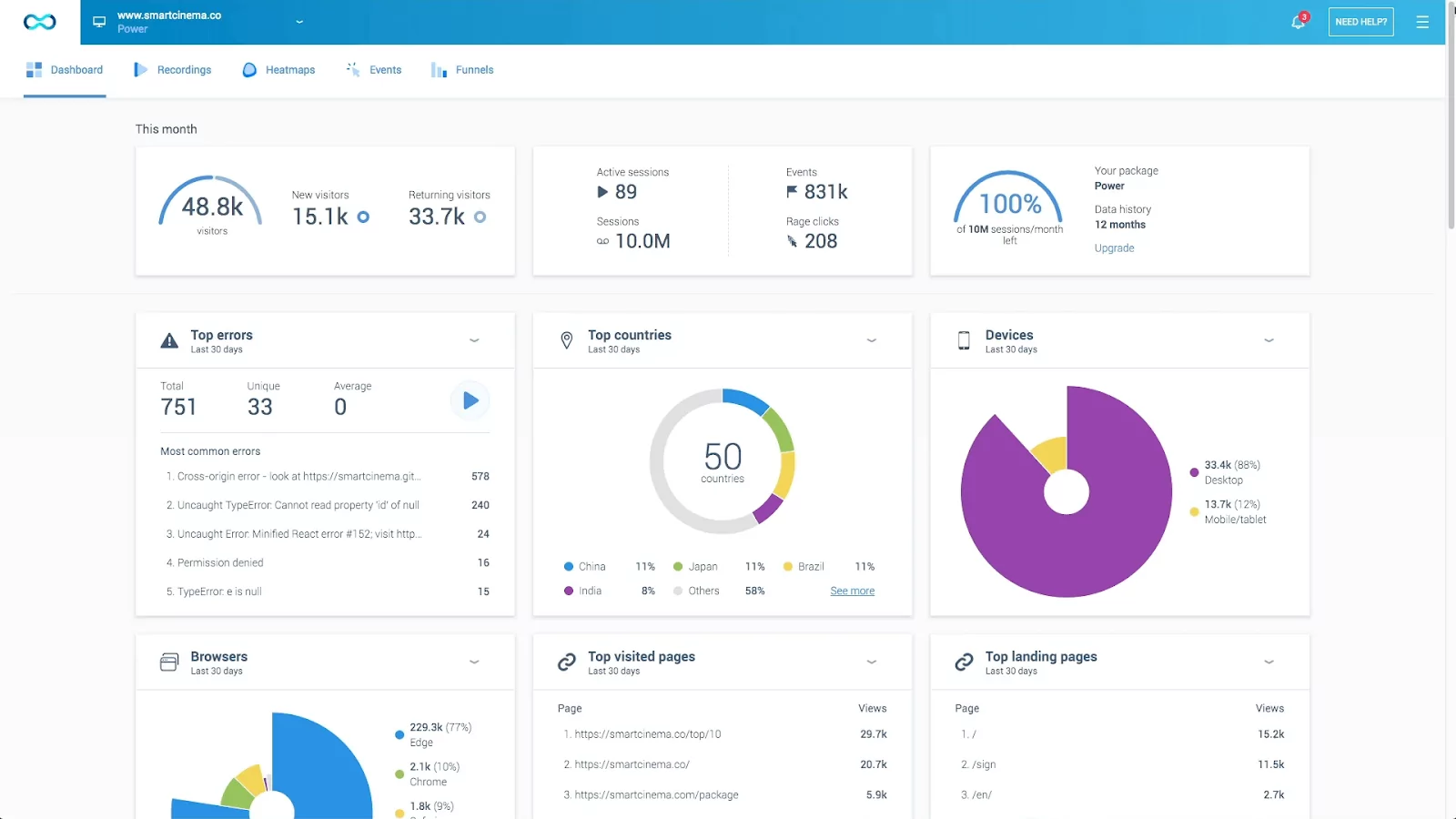Click the mobile device icon on Devices card
Viewport: 1456px width, 819px height.
tap(963, 339)
